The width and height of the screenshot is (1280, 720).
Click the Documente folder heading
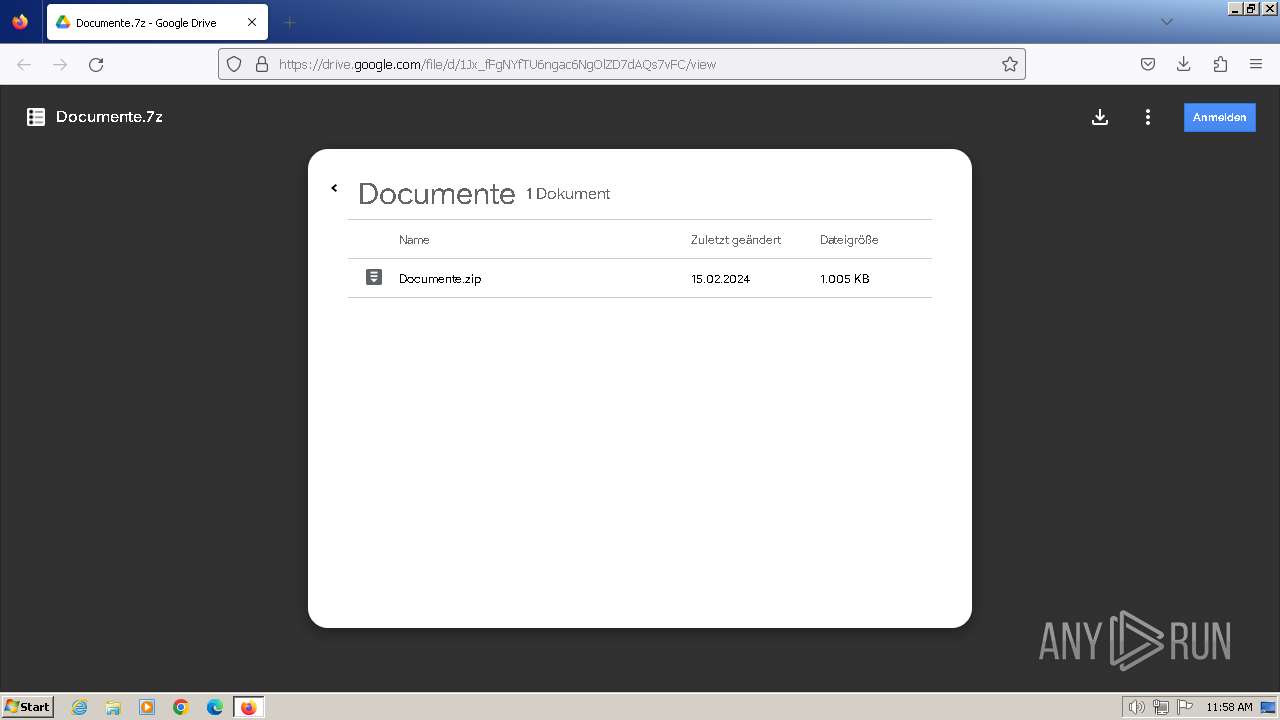pos(436,193)
